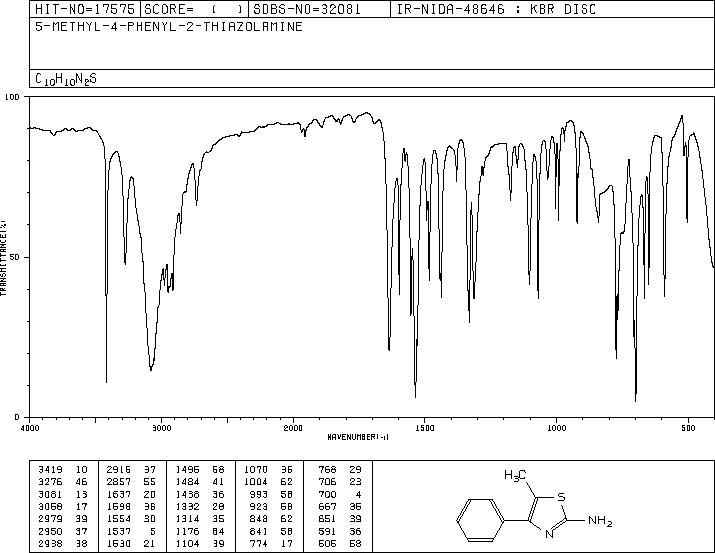
Task: Select peak value 1332 in the table
Action: pos(187,506)
